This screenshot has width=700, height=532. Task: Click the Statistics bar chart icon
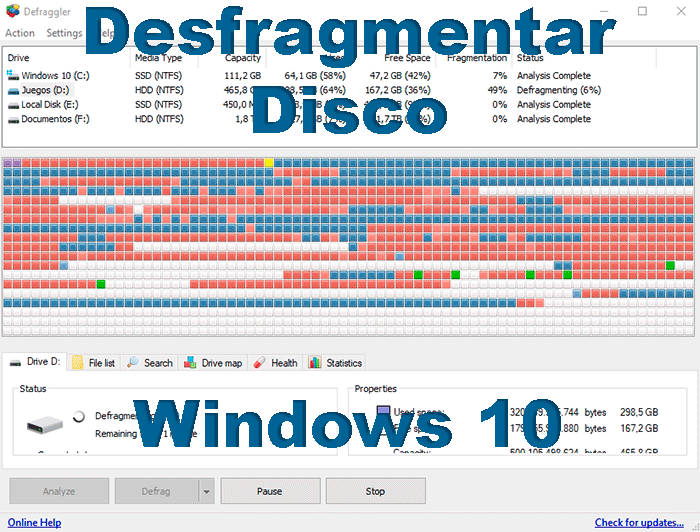pyautogui.click(x=315, y=362)
